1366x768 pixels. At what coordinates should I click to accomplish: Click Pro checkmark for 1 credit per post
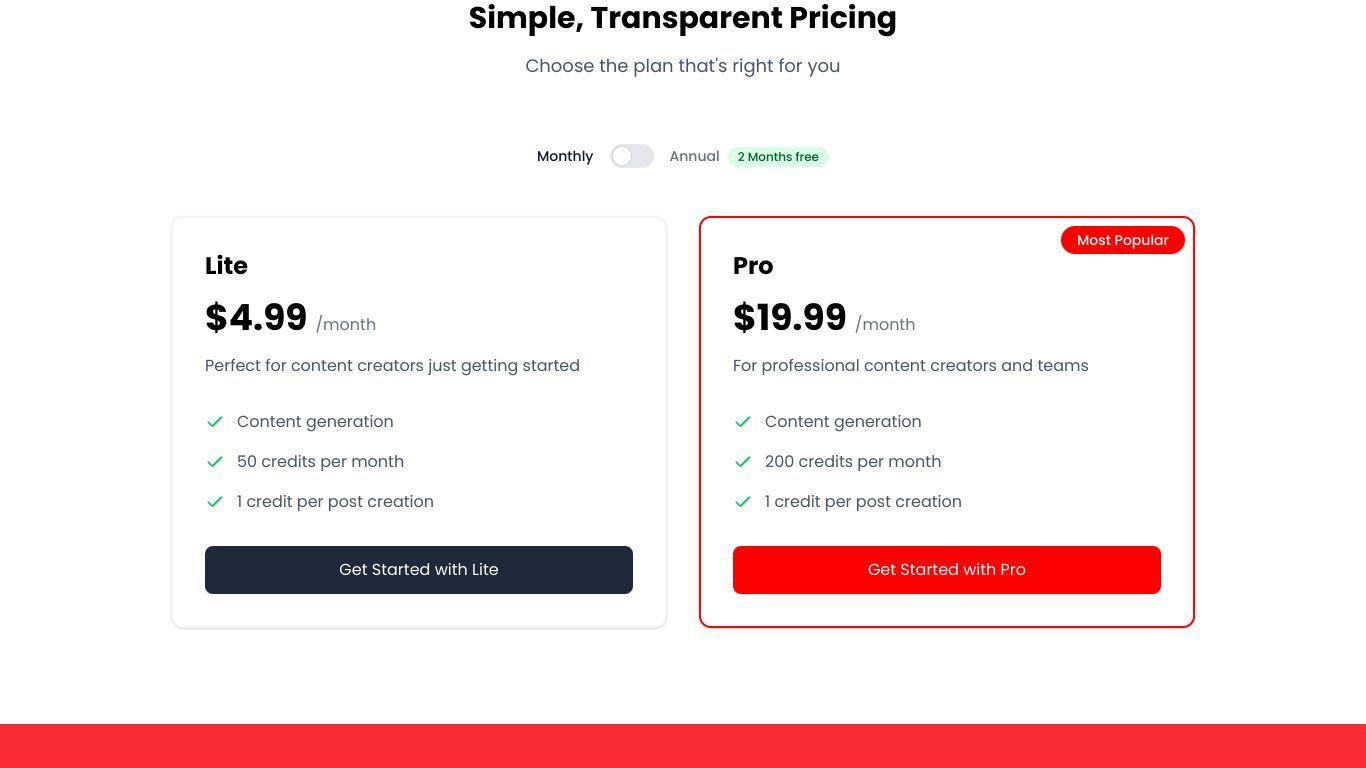742,502
